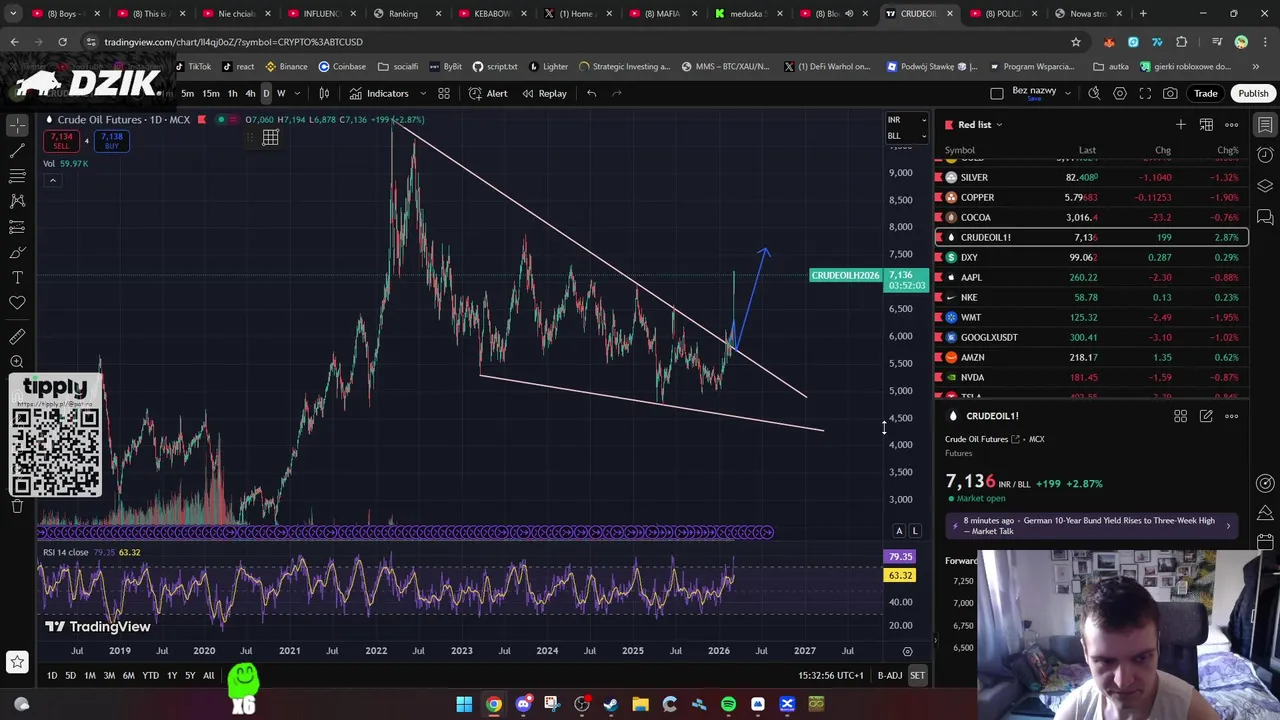This screenshot has height=720, width=1280.
Task: Open the indicator templates grid icon
Action: point(444,93)
